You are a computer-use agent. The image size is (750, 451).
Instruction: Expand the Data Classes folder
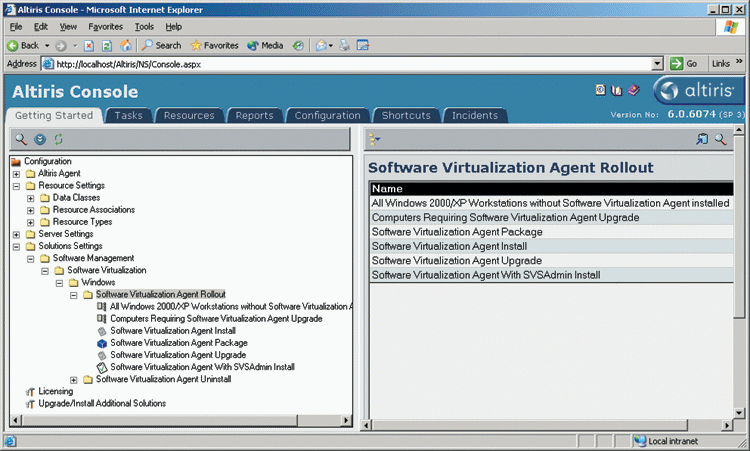pyautogui.click(x=31, y=198)
